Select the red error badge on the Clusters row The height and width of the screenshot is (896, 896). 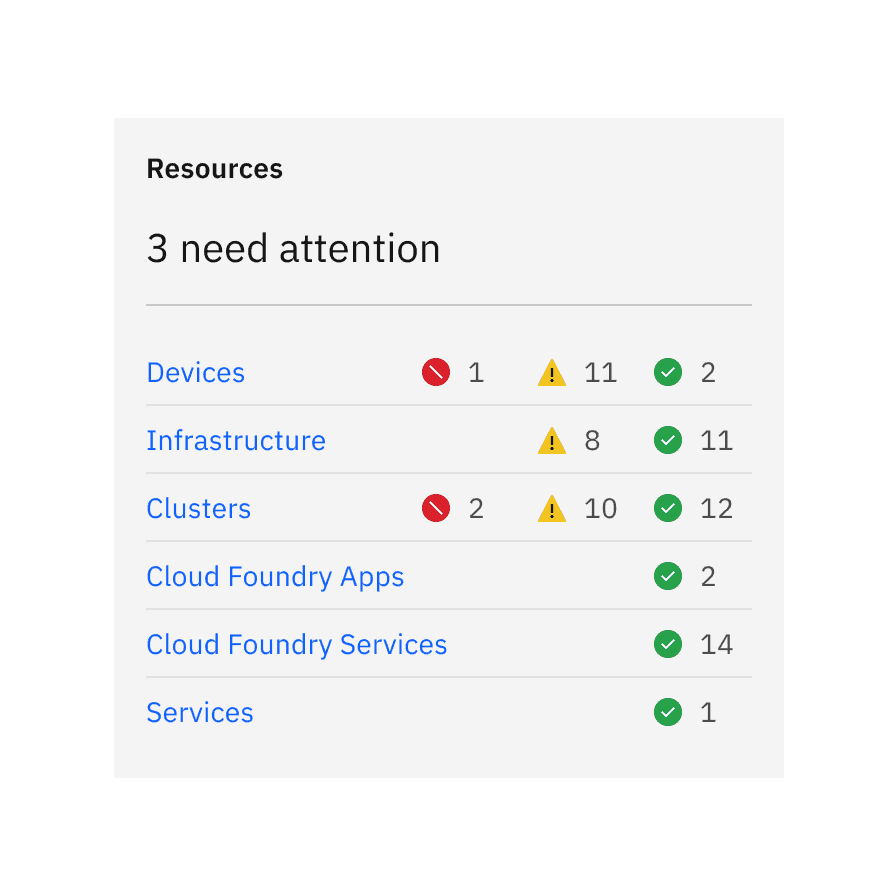pos(435,508)
